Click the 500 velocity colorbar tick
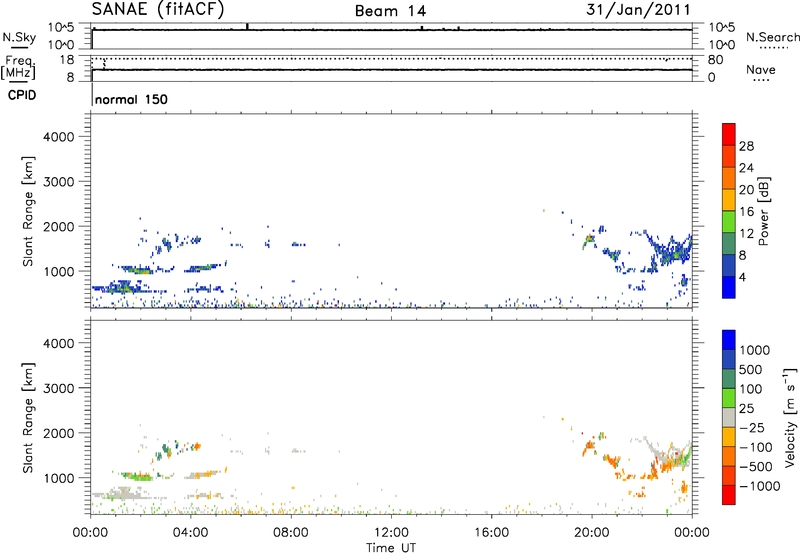Screen dimensions: 800x554 click(751, 369)
